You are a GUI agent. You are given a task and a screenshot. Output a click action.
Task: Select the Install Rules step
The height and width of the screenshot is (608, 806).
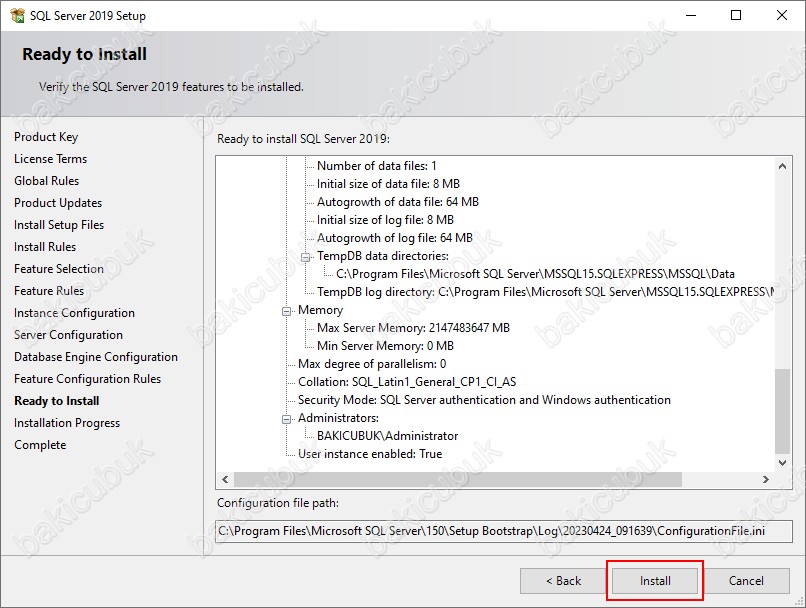(x=45, y=247)
